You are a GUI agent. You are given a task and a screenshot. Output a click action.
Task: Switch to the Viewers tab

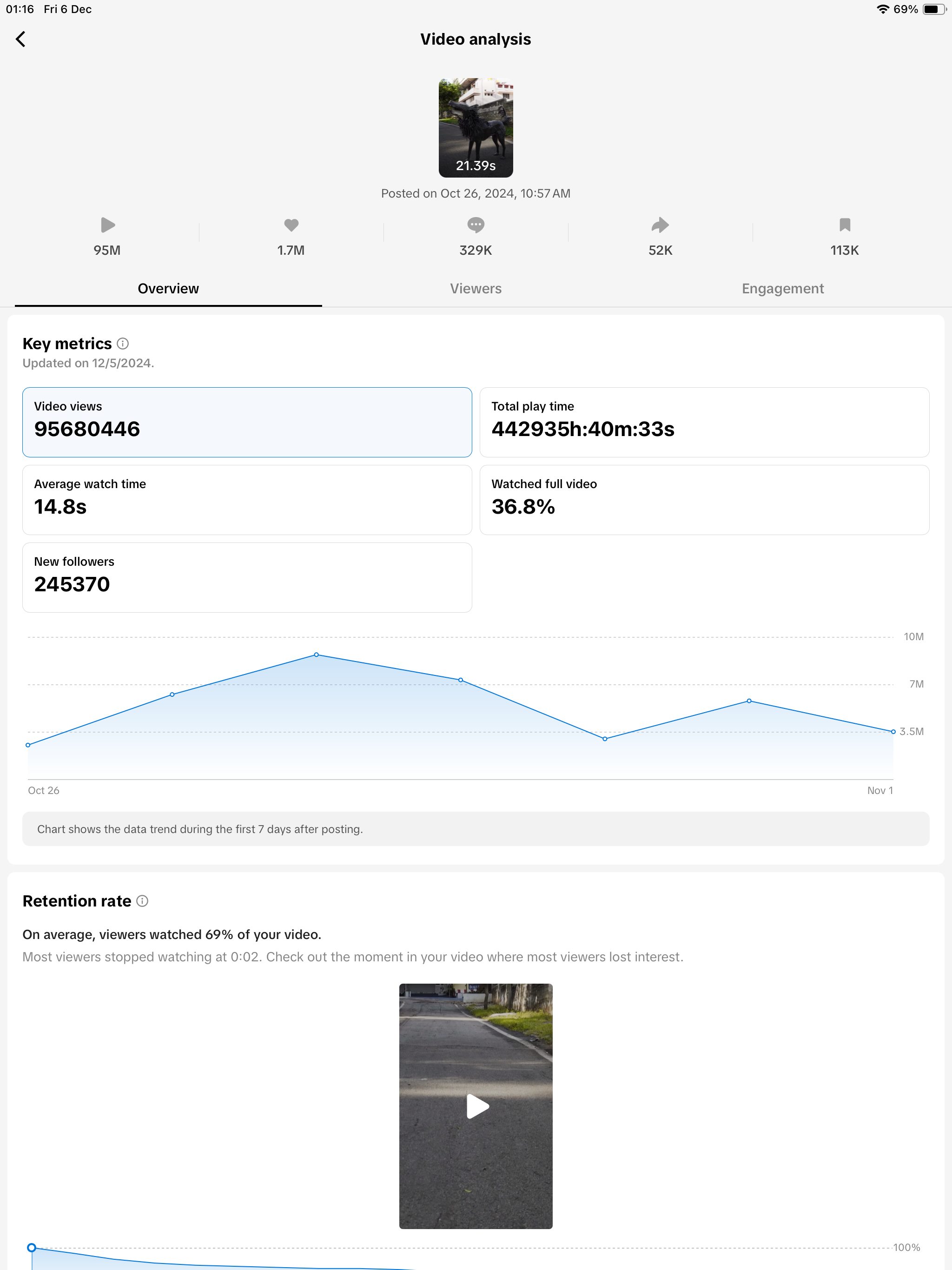click(476, 289)
